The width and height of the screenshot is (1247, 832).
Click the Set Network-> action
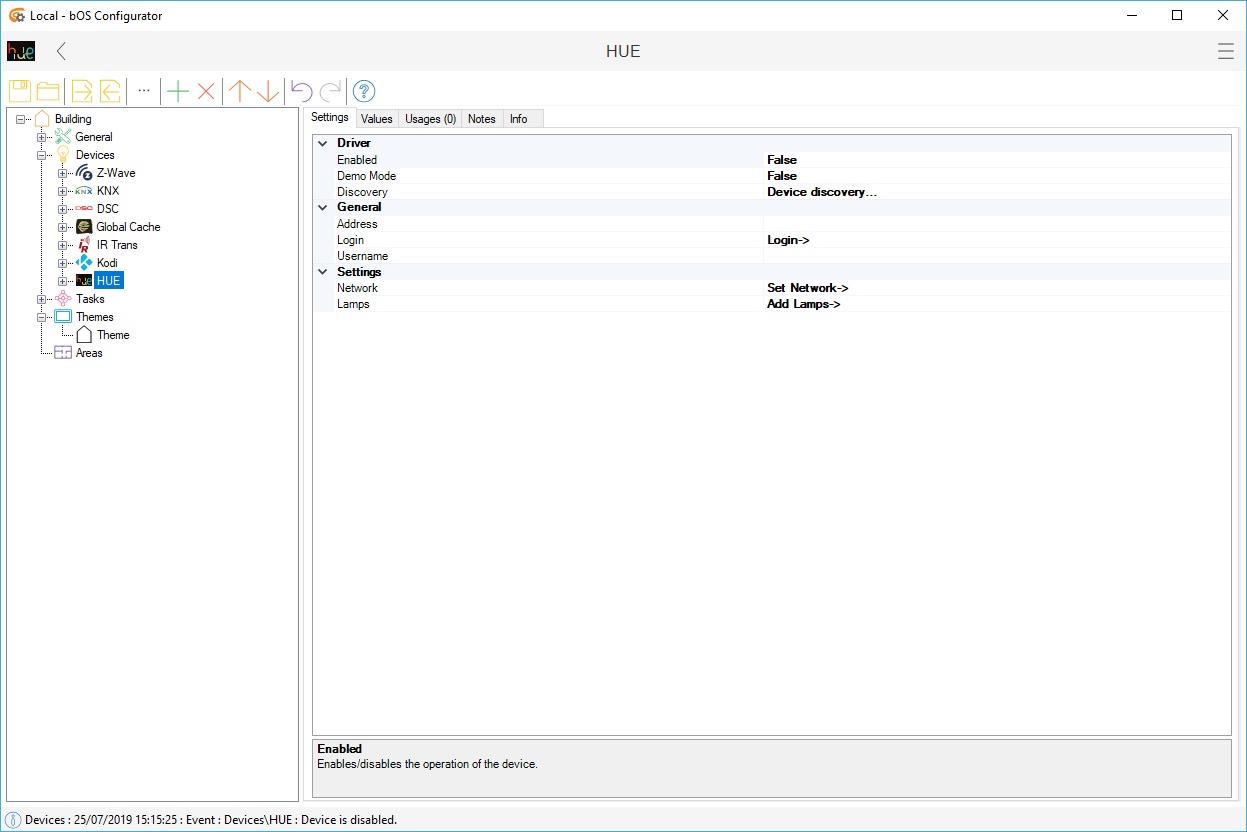pyautogui.click(x=808, y=288)
